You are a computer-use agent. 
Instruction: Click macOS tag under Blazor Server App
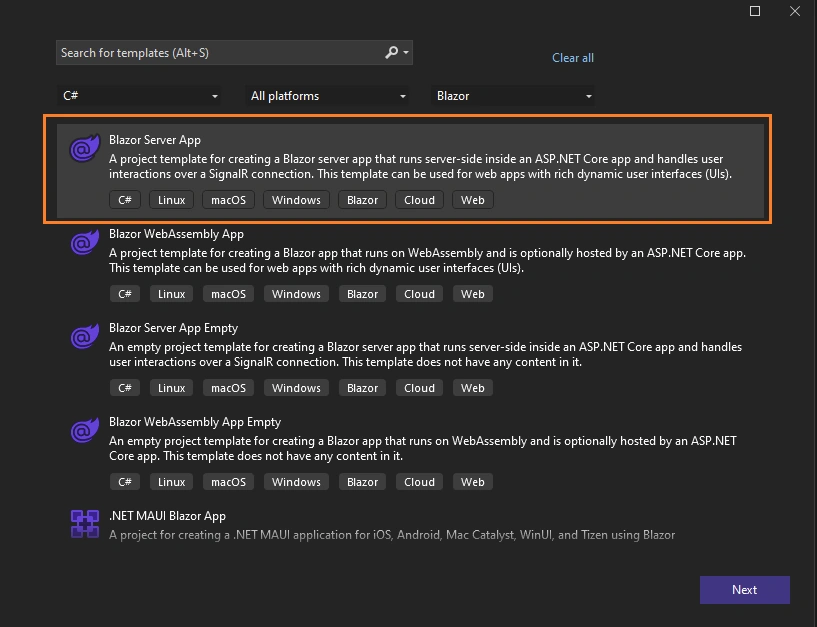(x=228, y=200)
